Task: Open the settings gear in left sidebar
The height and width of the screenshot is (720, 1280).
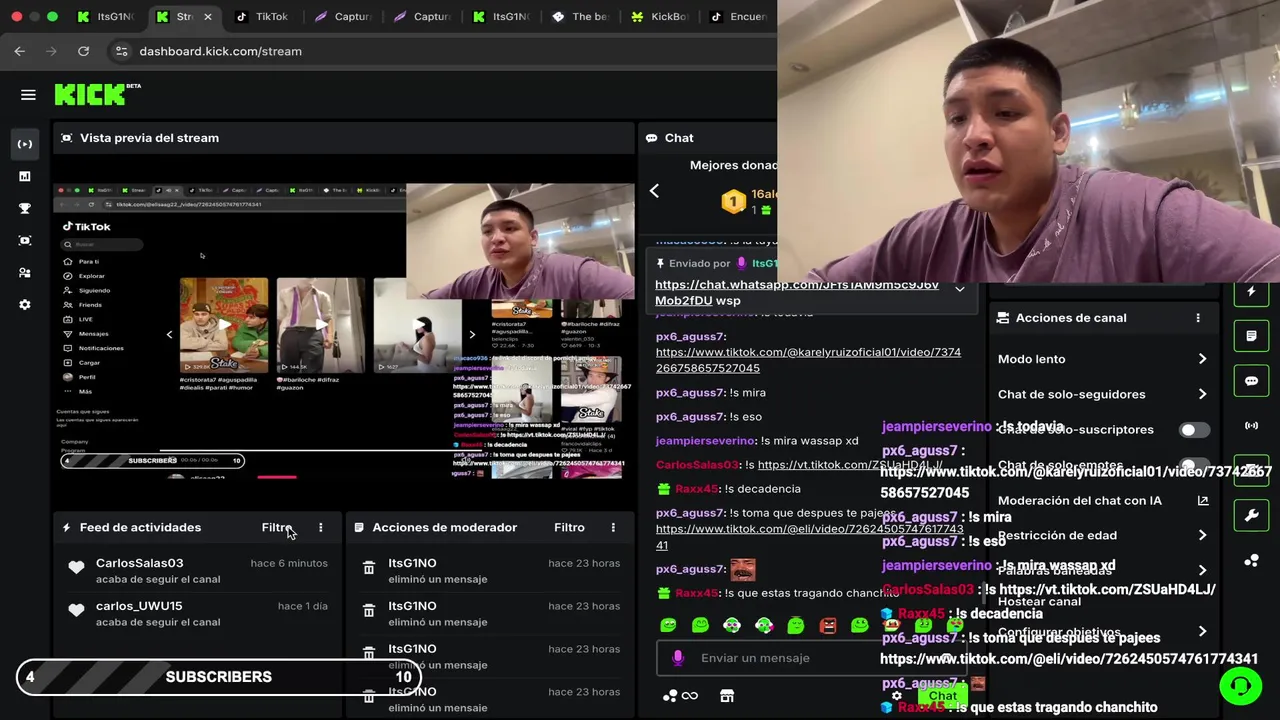Action: (x=25, y=304)
